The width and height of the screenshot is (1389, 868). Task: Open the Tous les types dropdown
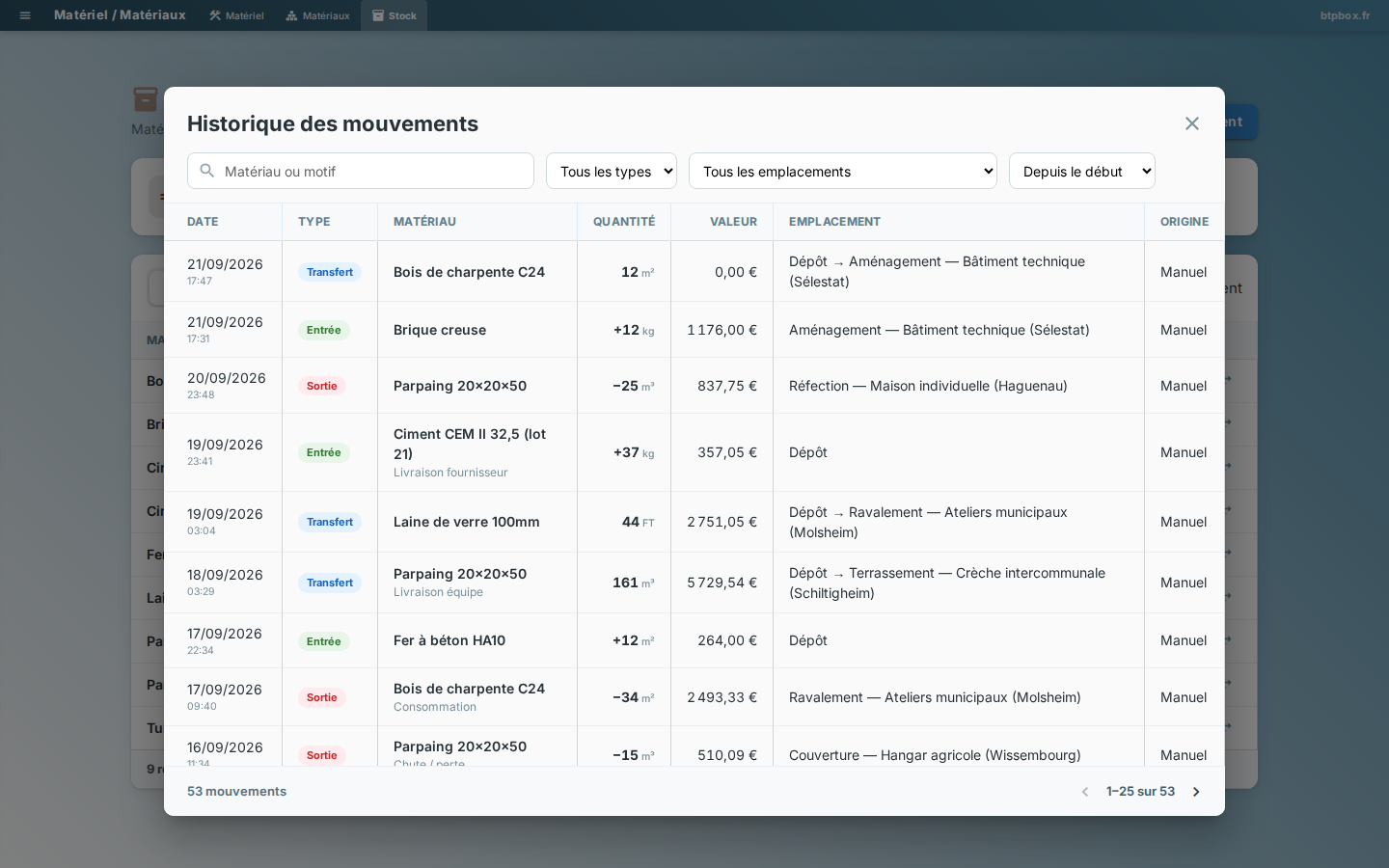[612, 171]
